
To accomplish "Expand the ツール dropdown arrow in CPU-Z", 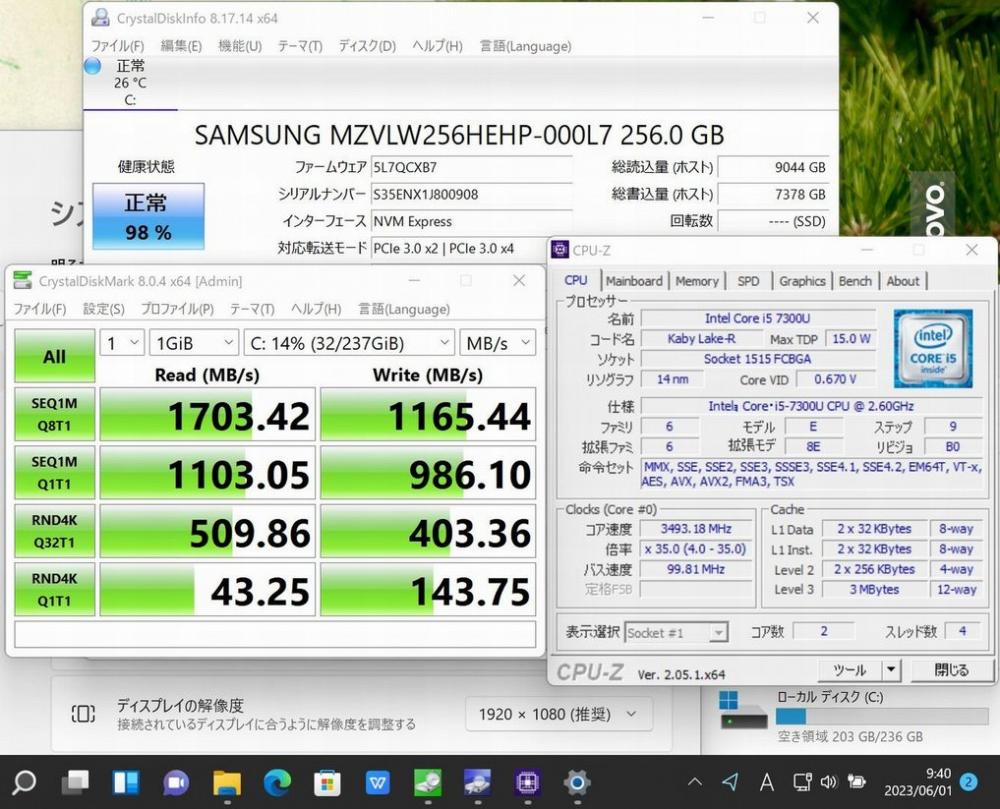I will [891, 670].
